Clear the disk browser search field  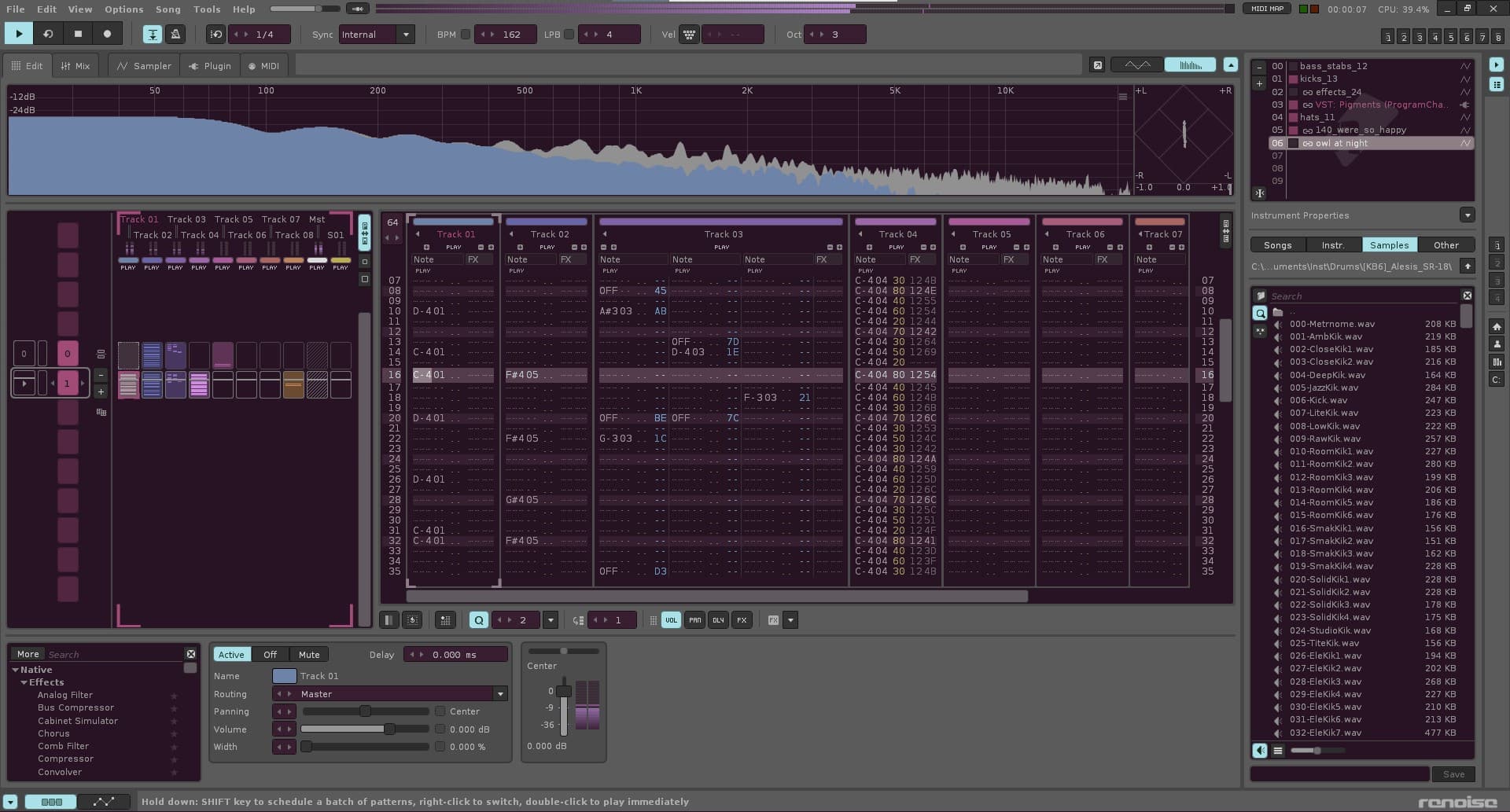[x=1467, y=296]
